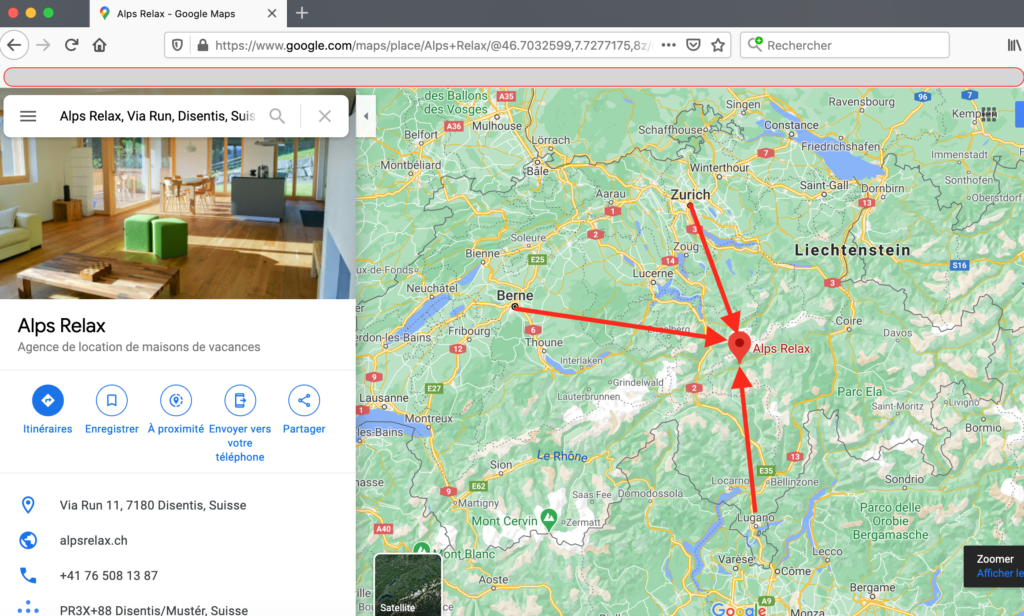Click the plus code dots icon
The image size is (1024, 616).
point(27,608)
